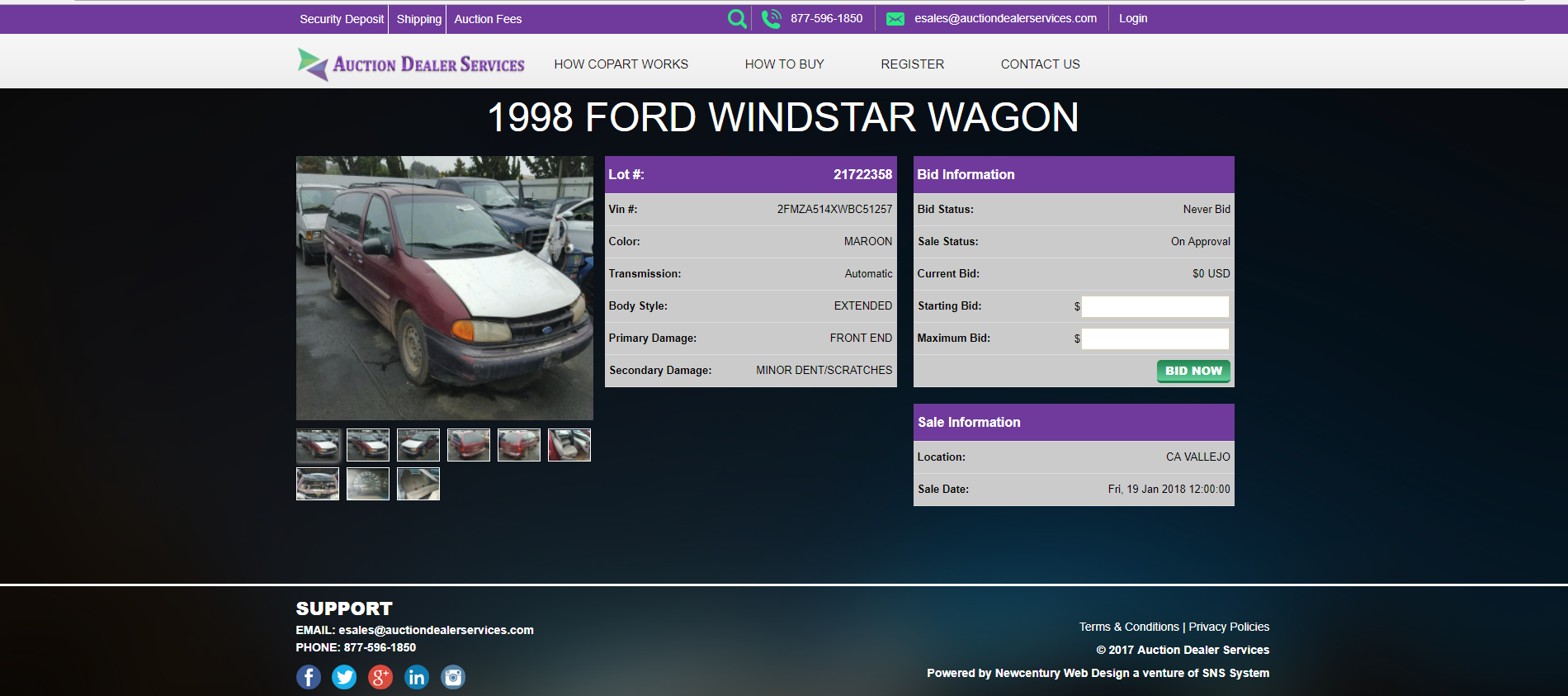Image resolution: width=1568 pixels, height=696 pixels.
Task: Open the Instagram social icon
Action: click(x=453, y=677)
